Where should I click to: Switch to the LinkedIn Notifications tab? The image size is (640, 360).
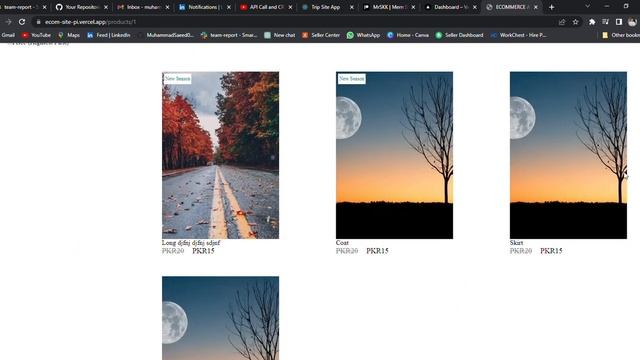pyautogui.click(x=204, y=7)
